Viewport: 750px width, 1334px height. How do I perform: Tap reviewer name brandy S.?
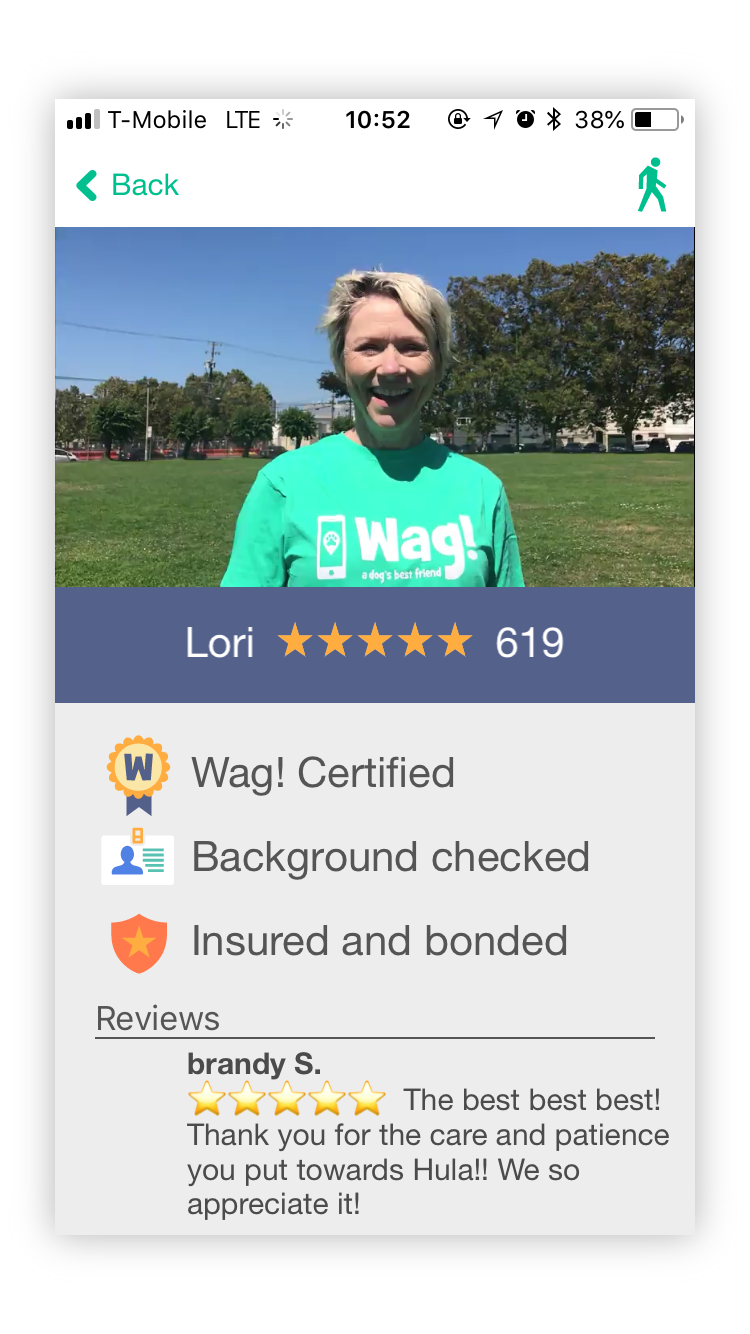254,1063
